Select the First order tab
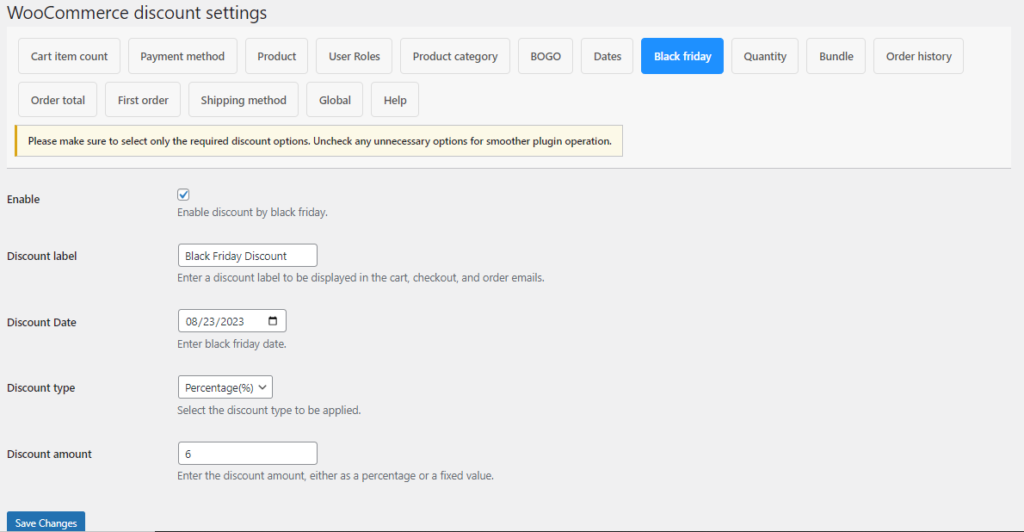This screenshot has width=1024, height=532. 143,100
